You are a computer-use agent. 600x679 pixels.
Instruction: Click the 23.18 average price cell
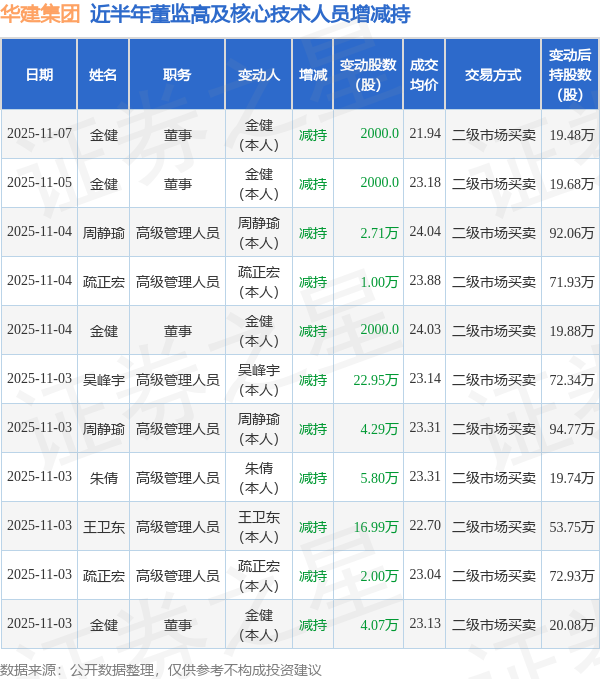click(425, 182)
